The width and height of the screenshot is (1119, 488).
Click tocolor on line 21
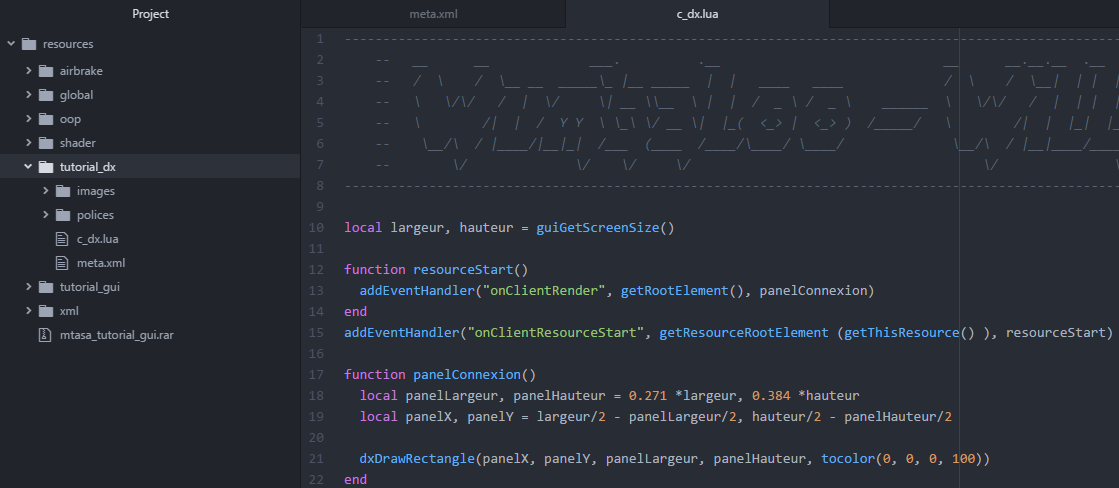pos(848,459)
